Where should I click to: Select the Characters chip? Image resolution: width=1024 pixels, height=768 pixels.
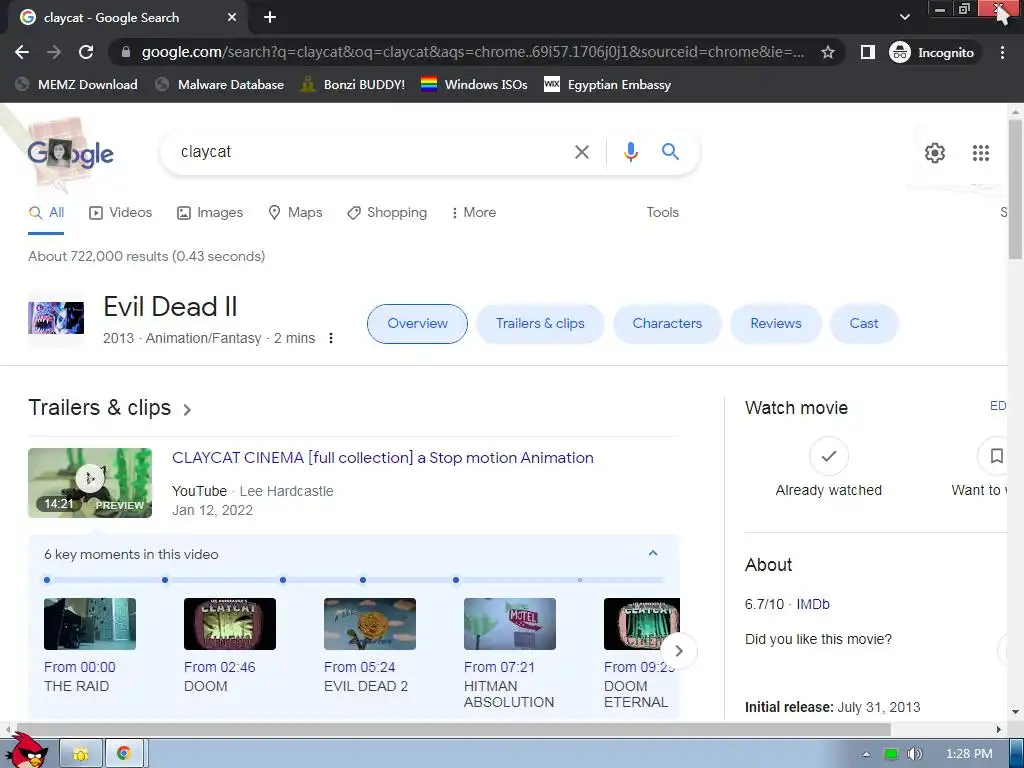click(667, 324)
